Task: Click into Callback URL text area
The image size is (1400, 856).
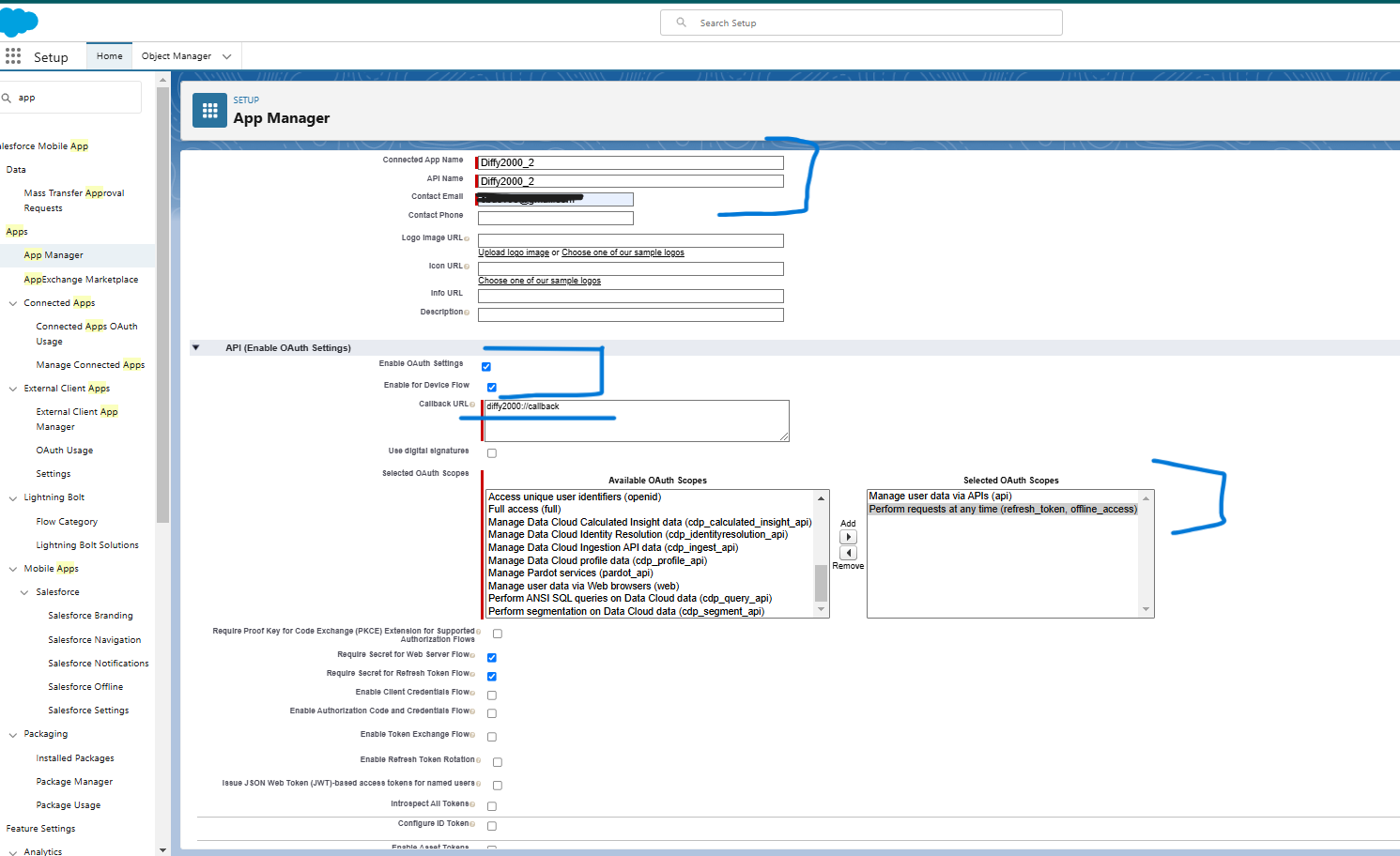Action: pos(636,420)
